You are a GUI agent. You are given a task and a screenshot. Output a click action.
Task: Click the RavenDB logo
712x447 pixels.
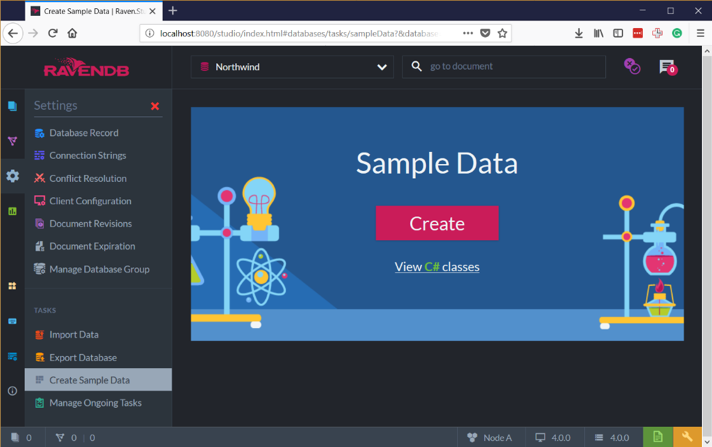coord(86,67)
